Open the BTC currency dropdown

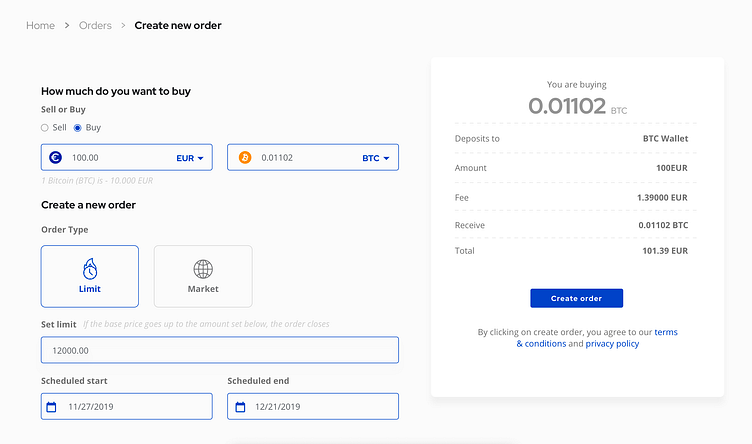click(x=376, y=158)
